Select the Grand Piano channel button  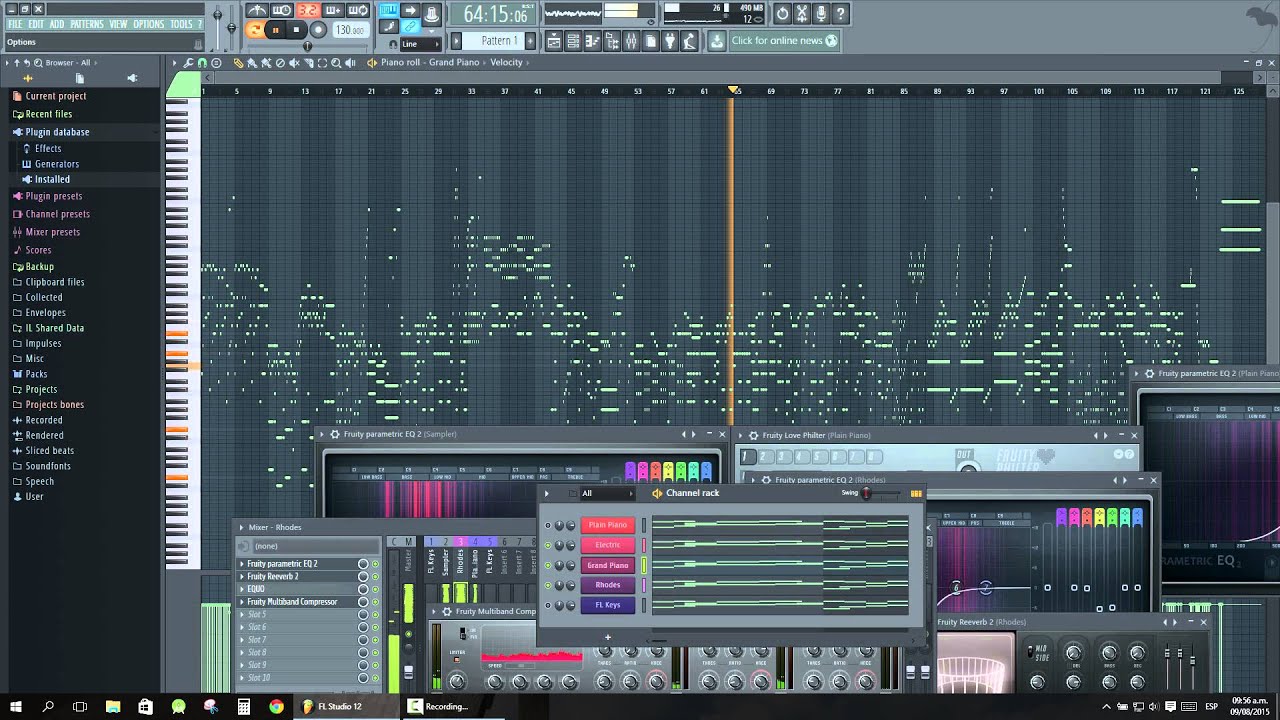(607, 565)
